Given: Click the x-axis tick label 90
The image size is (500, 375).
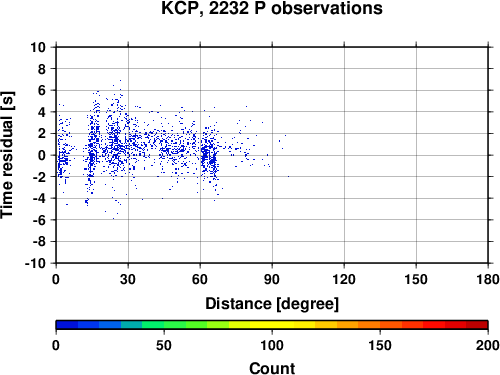Looking at the screenshot, I should point(272,279).
